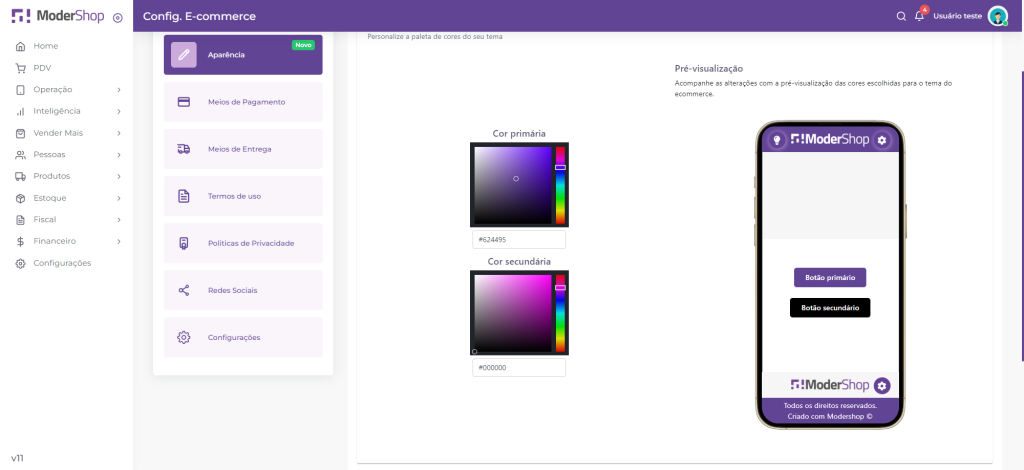Click the Cor primária hue slider

tap(560, 185)
